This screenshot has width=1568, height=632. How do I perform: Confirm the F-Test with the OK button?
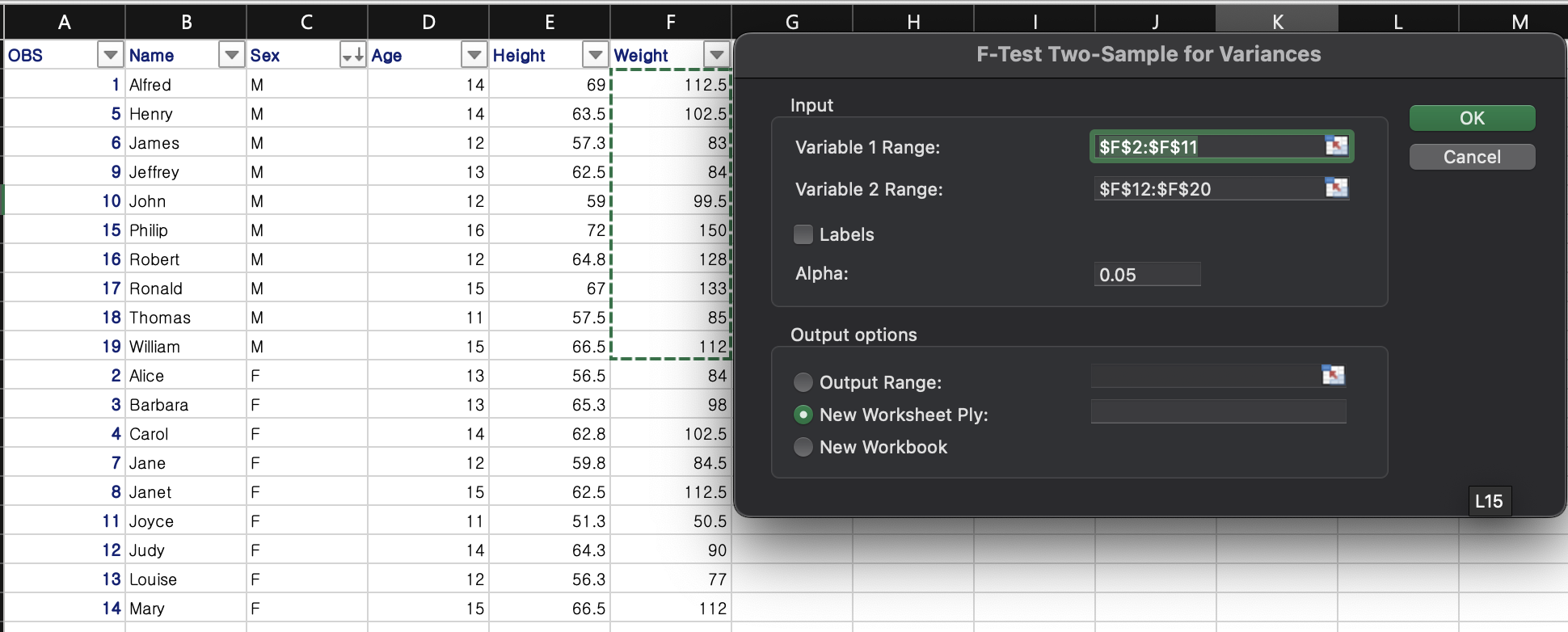(x=1472, y=118)
